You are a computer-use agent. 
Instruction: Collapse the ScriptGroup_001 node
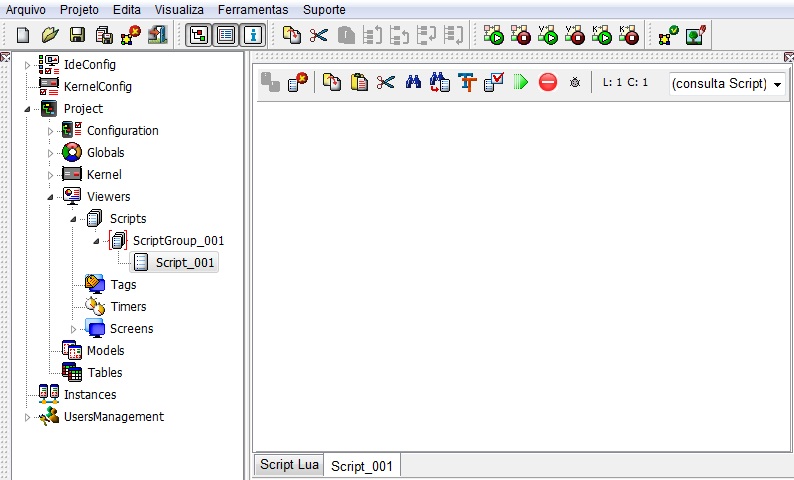tap(96, 241)
